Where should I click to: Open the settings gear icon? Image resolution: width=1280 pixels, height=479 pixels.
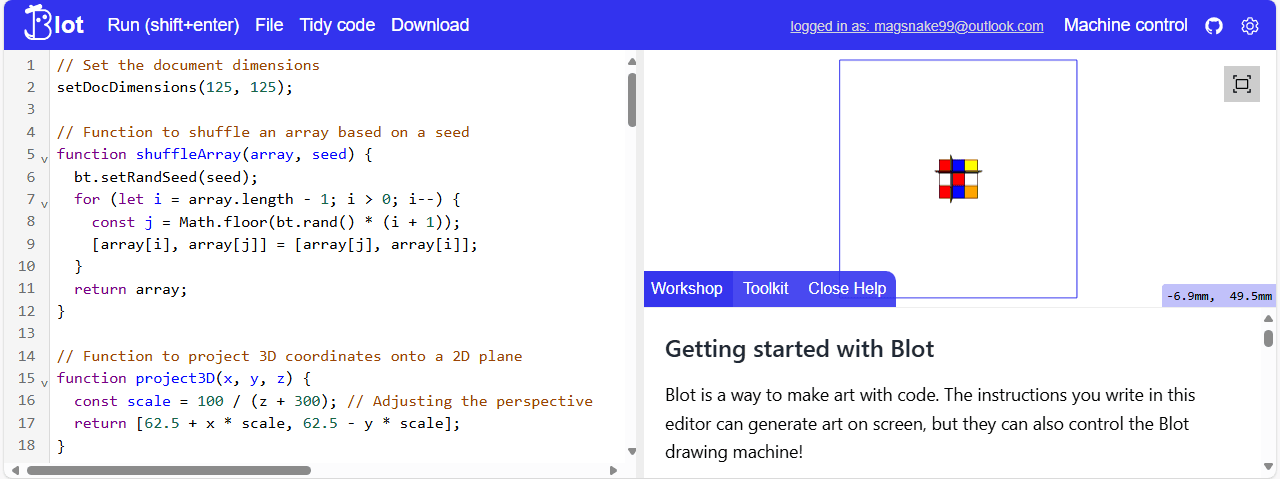point(1249,26)
